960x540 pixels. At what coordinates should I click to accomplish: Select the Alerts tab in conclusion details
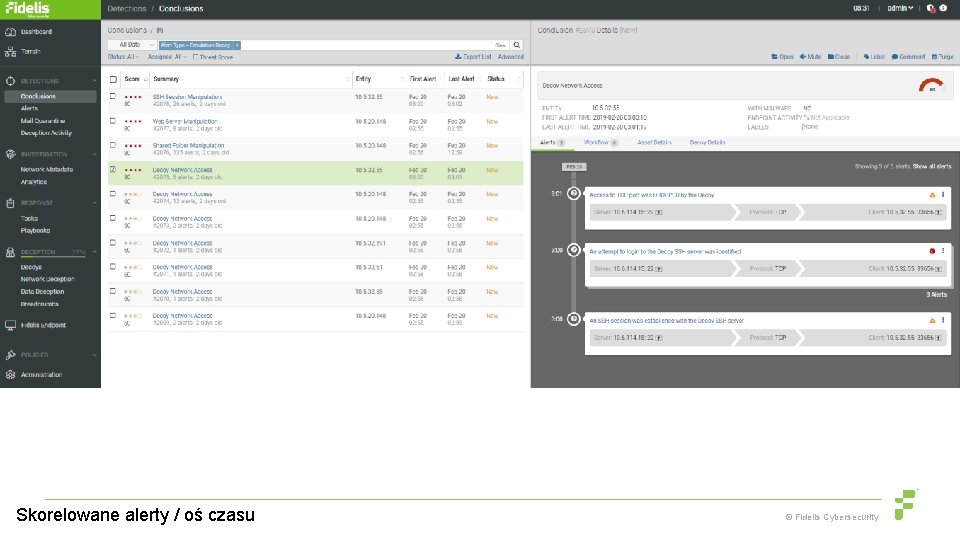pos(552,143)
